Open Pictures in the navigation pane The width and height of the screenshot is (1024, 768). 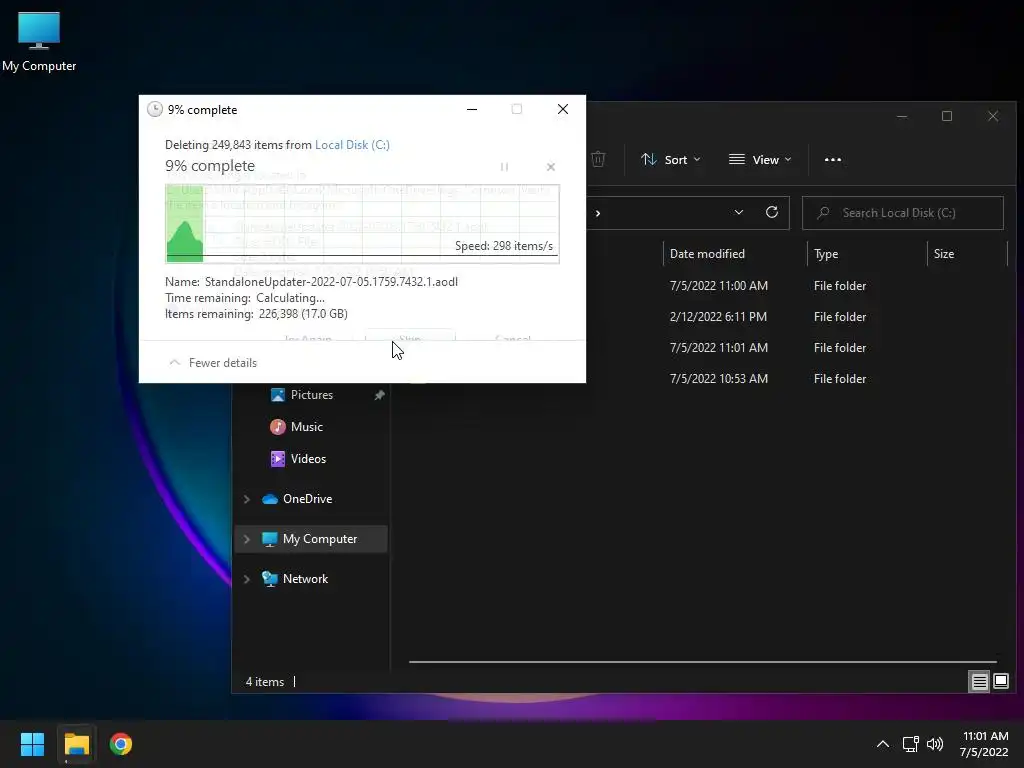coord(312,395)
